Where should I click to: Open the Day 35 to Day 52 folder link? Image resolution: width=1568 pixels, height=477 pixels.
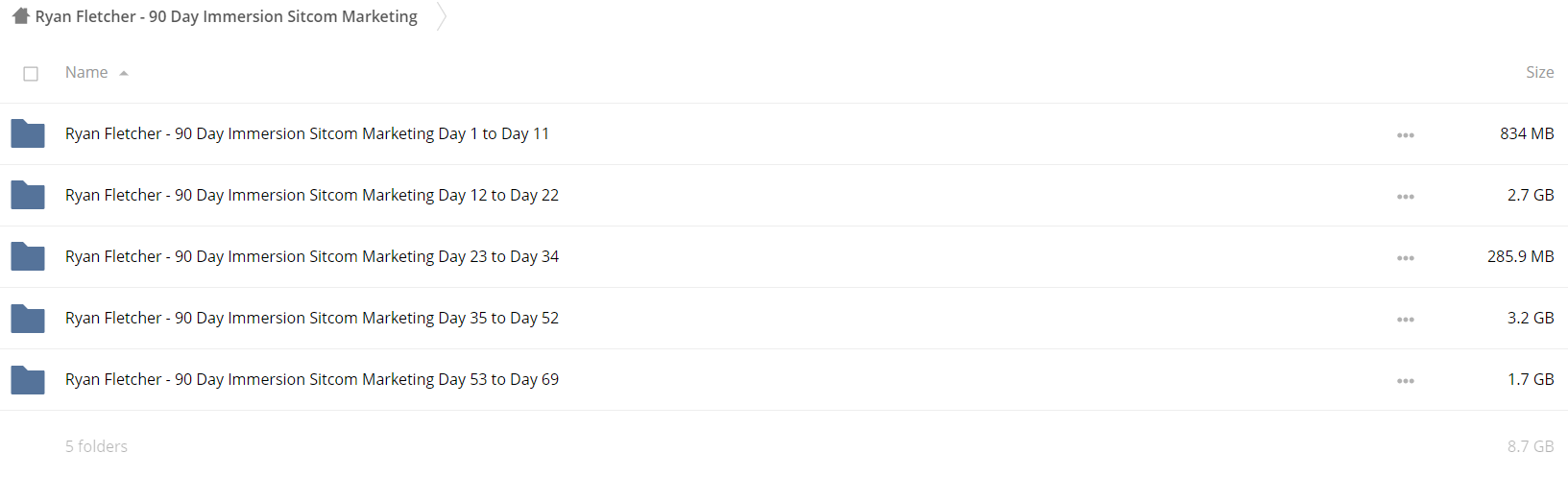[312, 318]
